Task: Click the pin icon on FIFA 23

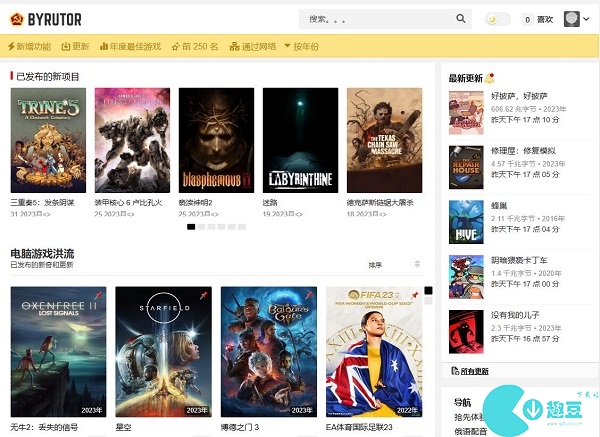Action: pyautogui.click(x=414, y=295)
